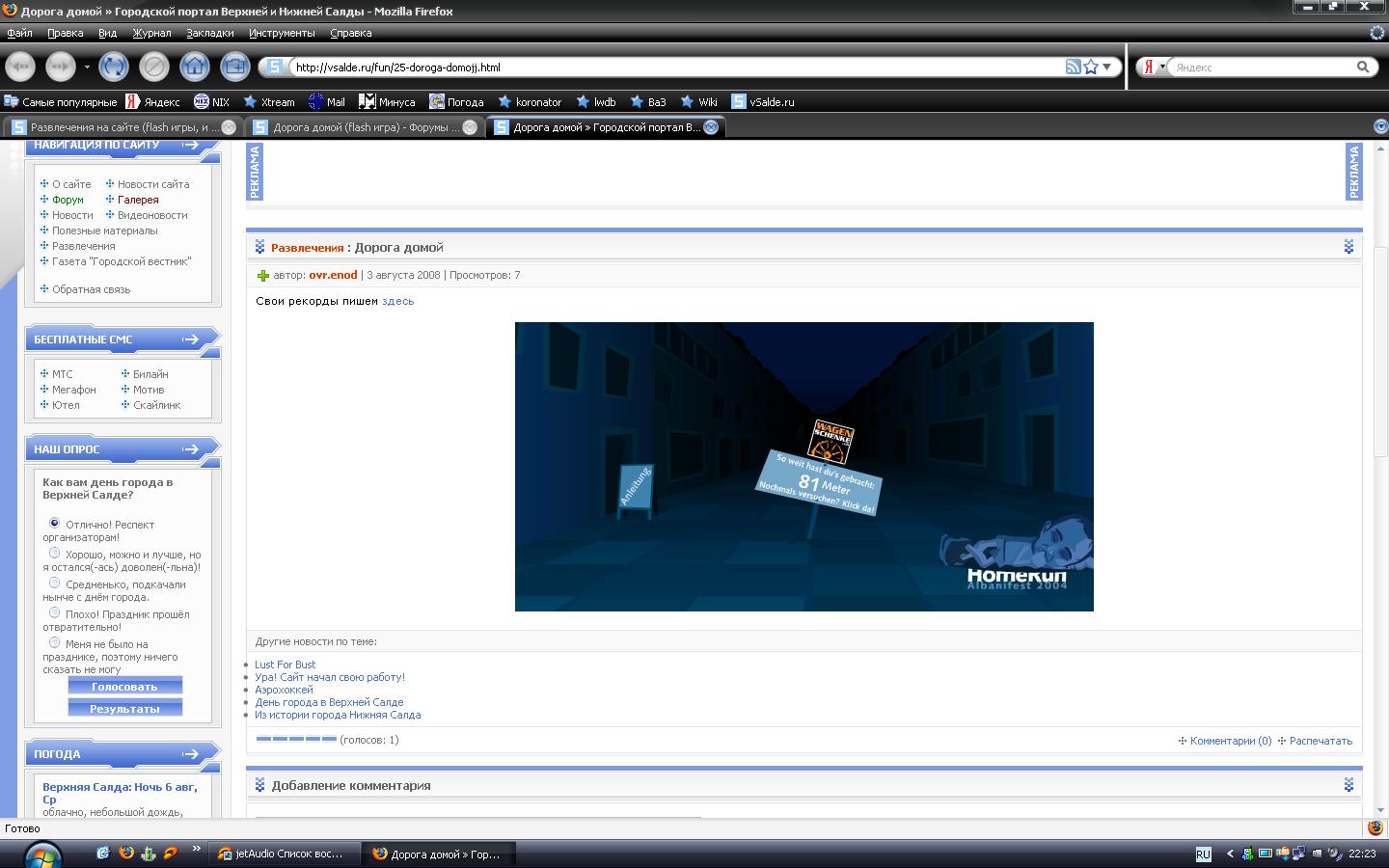This screenshot has height=868, width=1389.
Task: Click the RSS feed icon in address bar
Action: coord(1073,67)
